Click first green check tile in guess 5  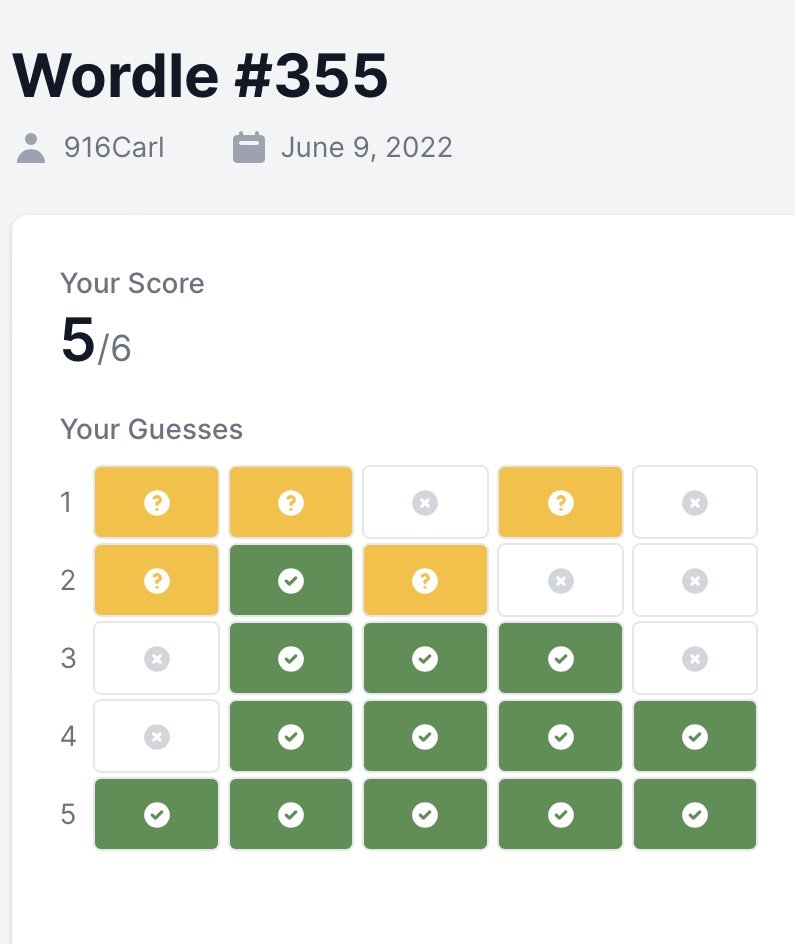[156, 814]
